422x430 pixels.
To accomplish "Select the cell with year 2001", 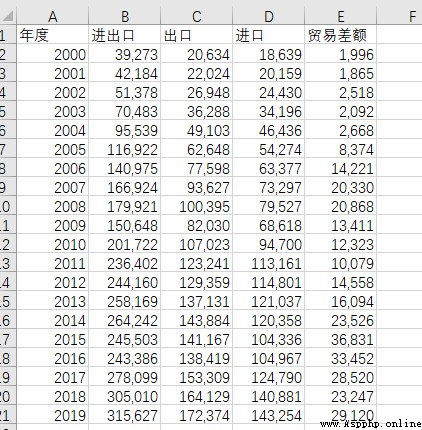I will click(53, 73).
